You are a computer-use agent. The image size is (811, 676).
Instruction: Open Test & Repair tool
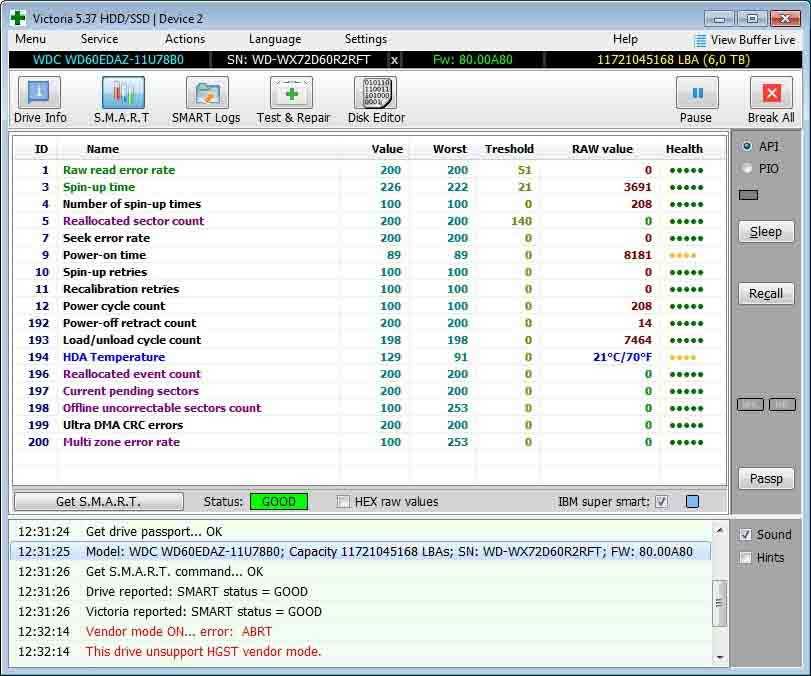coord(293,100)
